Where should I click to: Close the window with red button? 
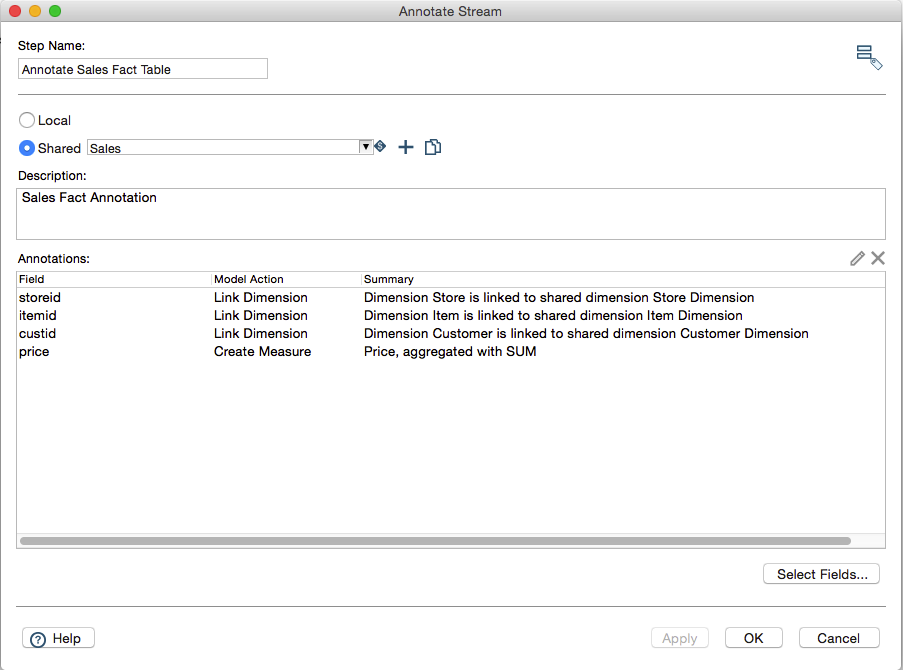15,11
